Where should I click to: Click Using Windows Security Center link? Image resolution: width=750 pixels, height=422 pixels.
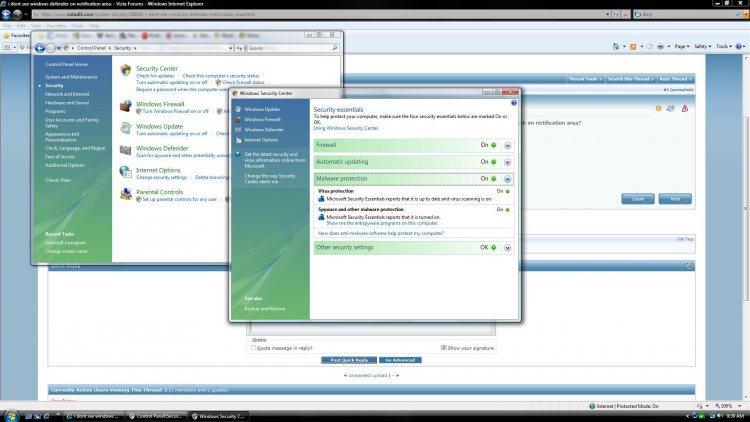coord(346,128)
